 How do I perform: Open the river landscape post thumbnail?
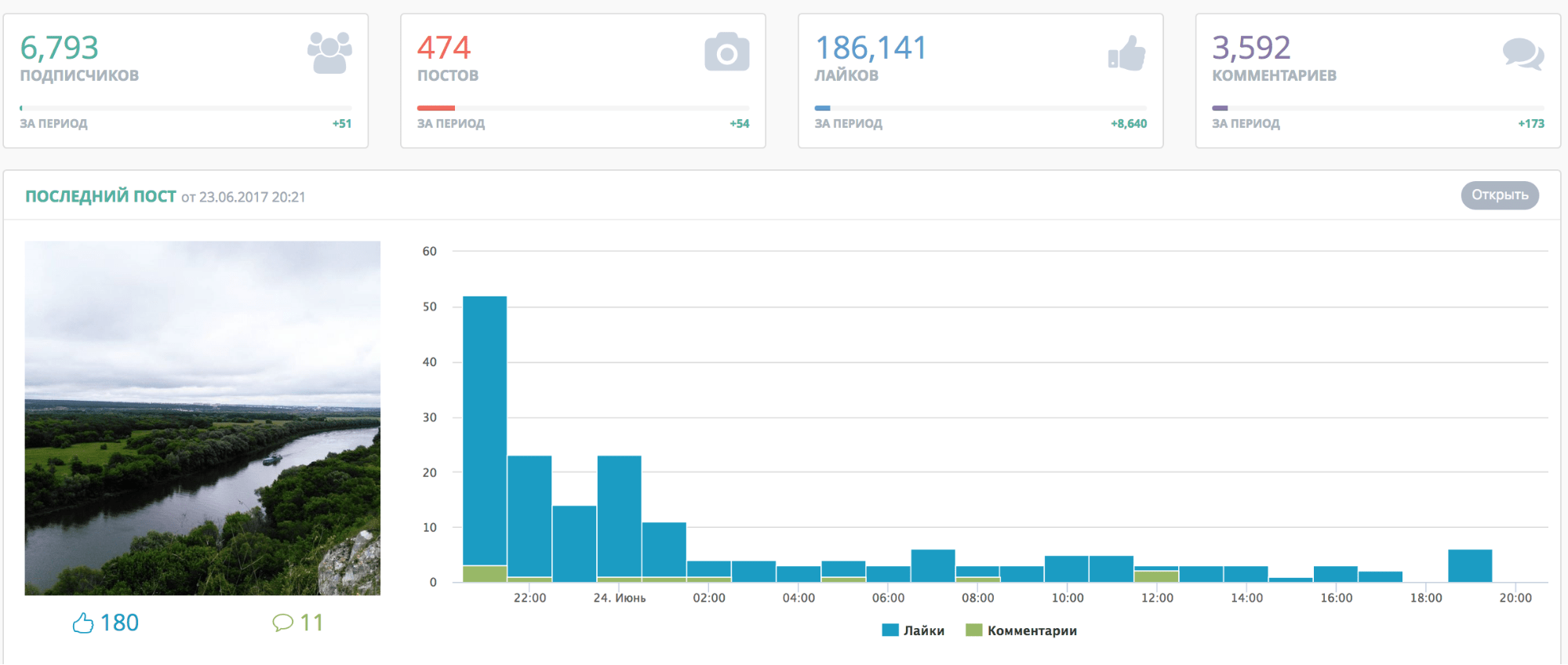tap(202, 418)
